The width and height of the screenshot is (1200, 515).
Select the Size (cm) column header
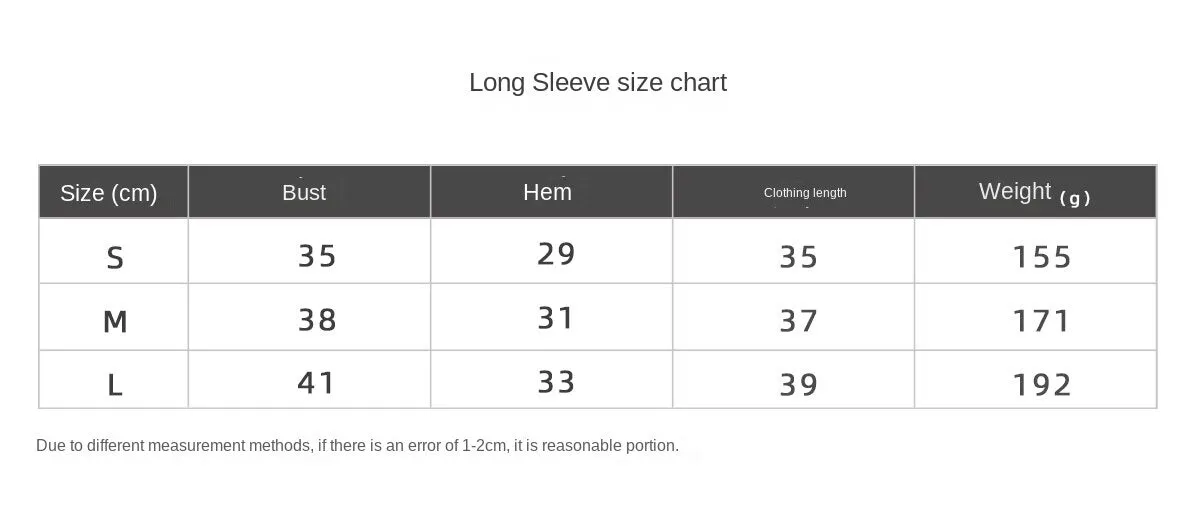(109, 193)
